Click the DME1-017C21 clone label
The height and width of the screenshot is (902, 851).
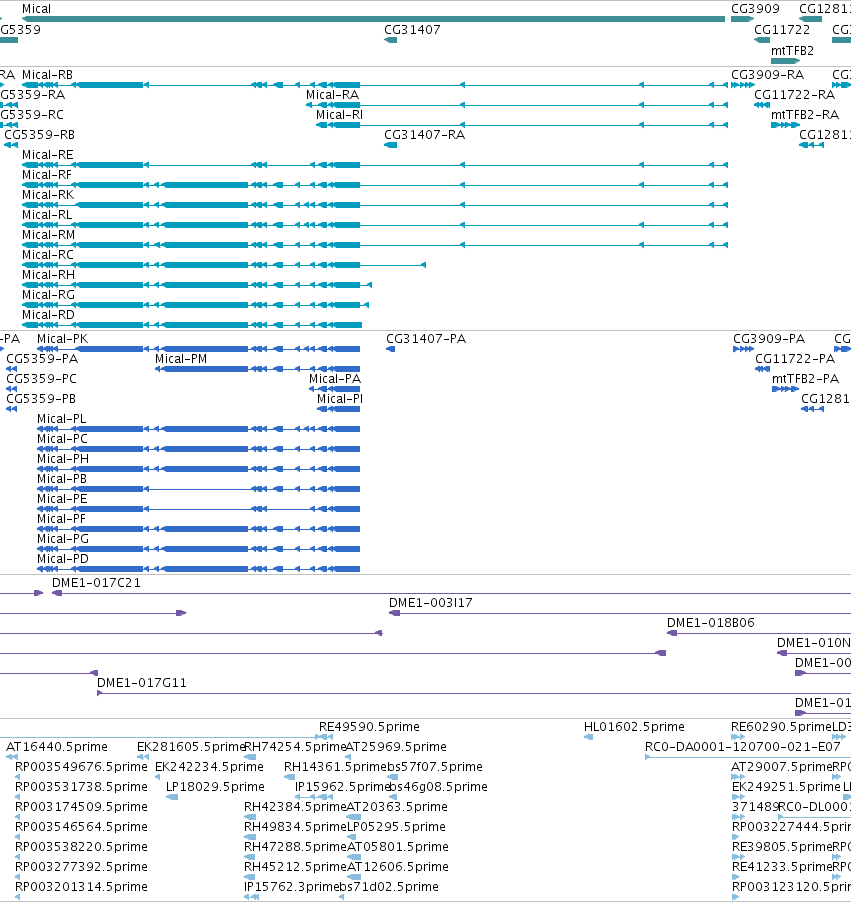point(96,583)
